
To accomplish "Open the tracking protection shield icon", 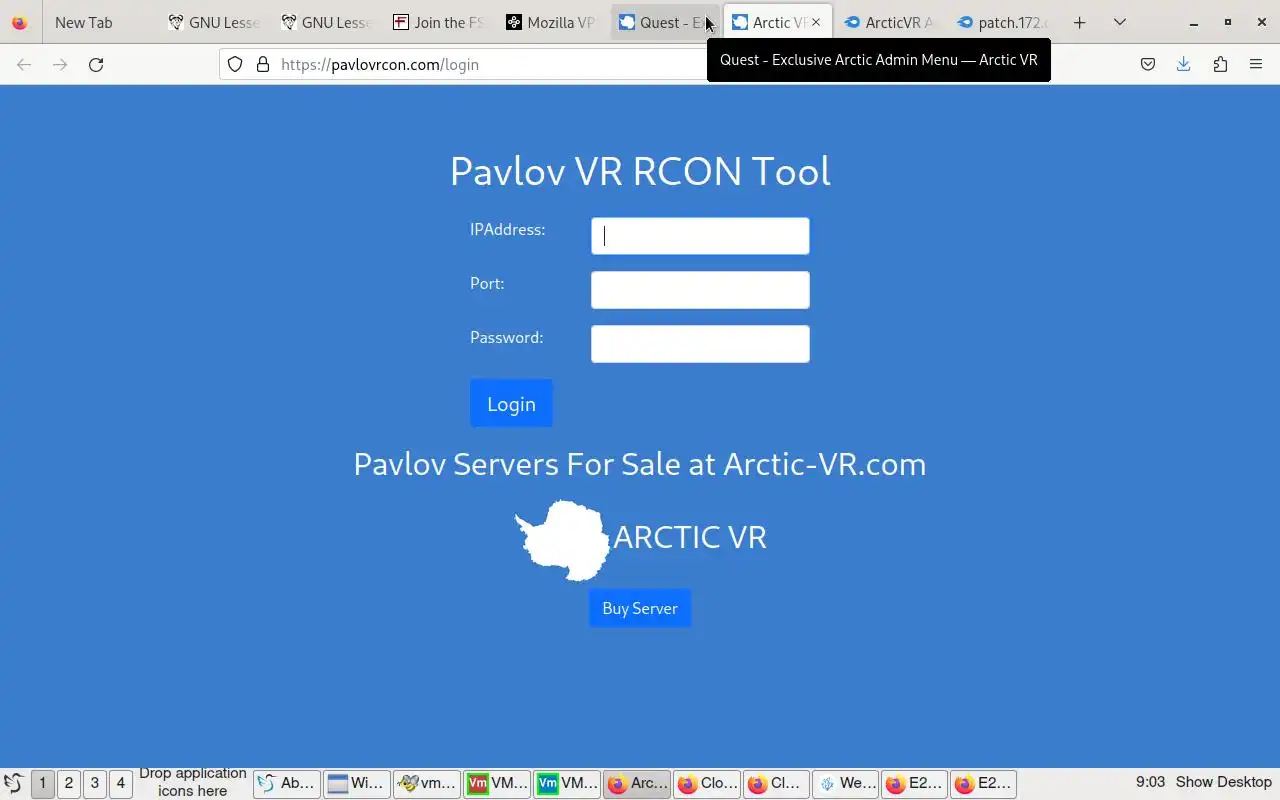I will point(235,64).
